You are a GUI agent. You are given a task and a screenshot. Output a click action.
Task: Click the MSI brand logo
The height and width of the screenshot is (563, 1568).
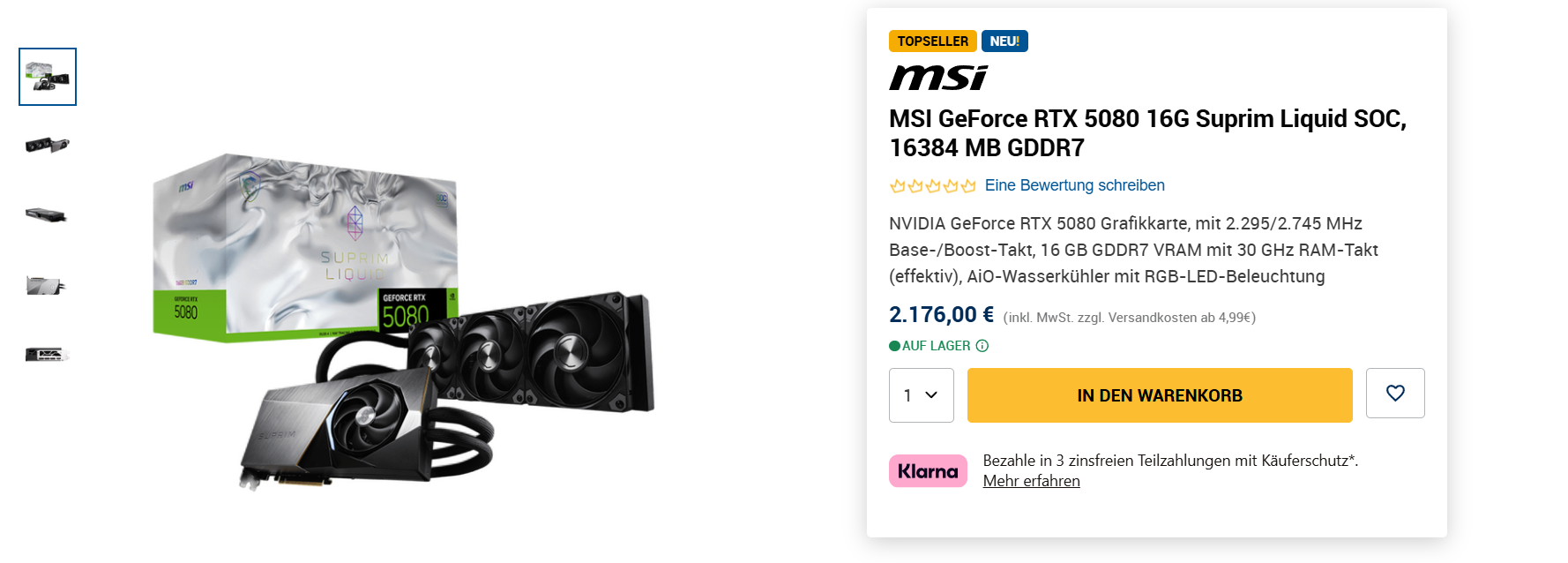[938, 78]
